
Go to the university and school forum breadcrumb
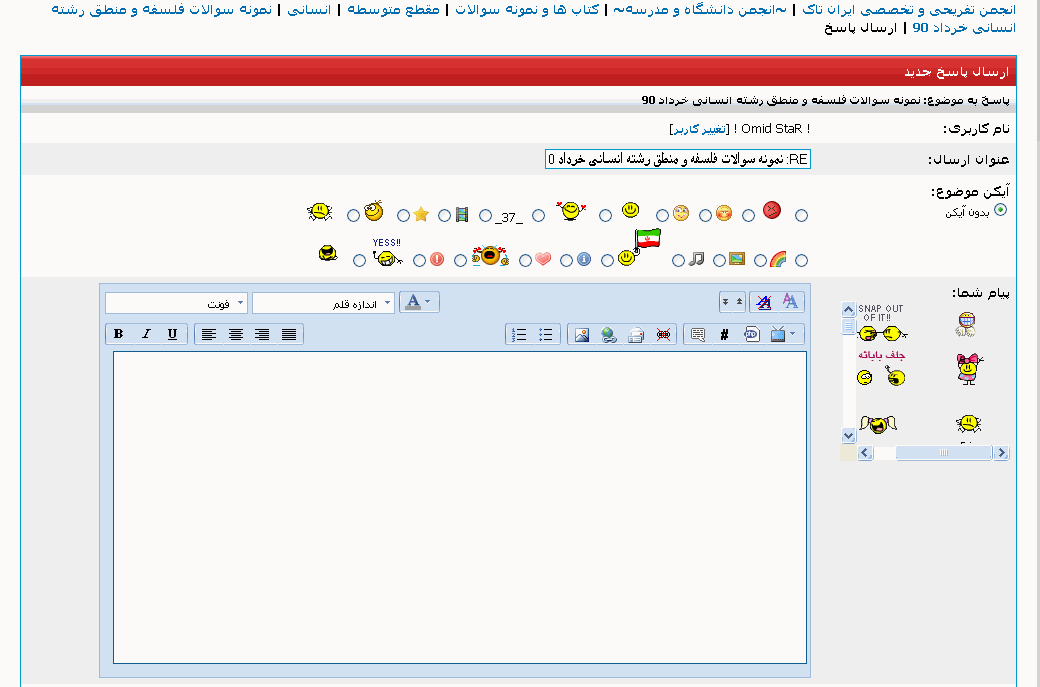tap(700, 10)
